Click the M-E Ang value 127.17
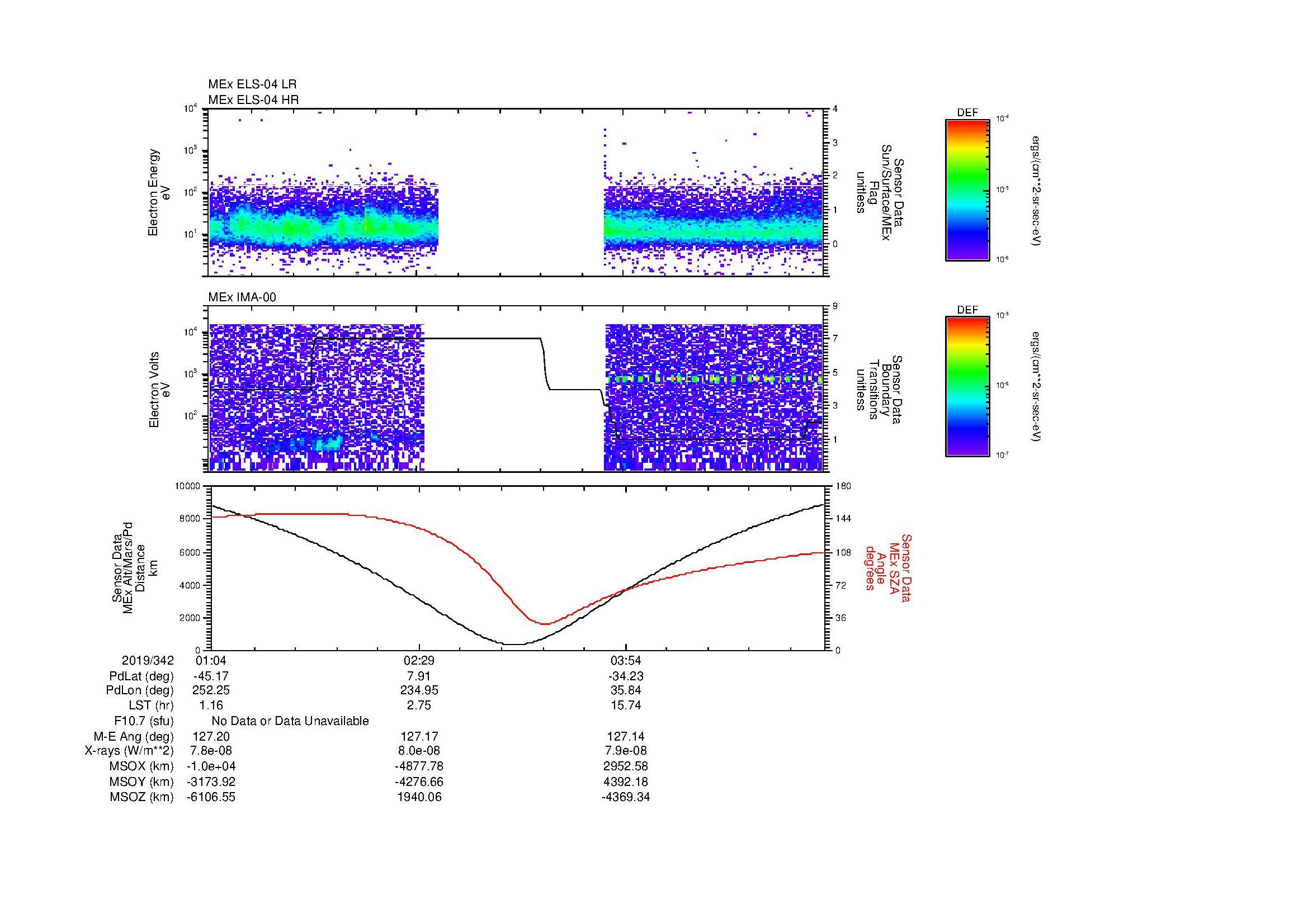1308x924 pixels. point(419,736)
